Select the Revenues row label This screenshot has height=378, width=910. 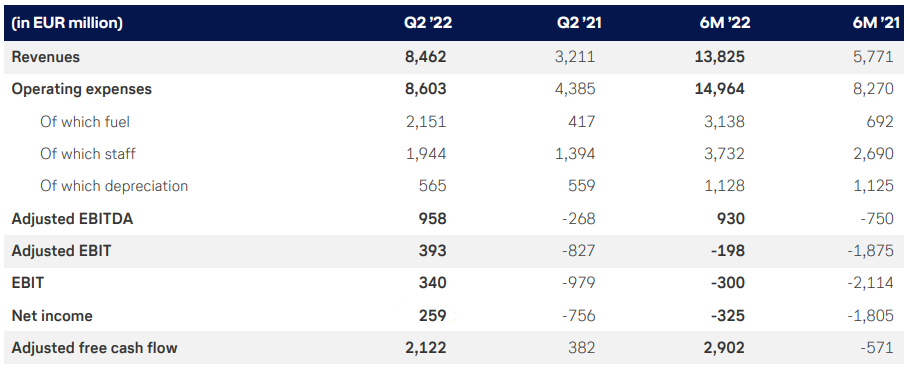pyautogui.click(x=45, y=57)
